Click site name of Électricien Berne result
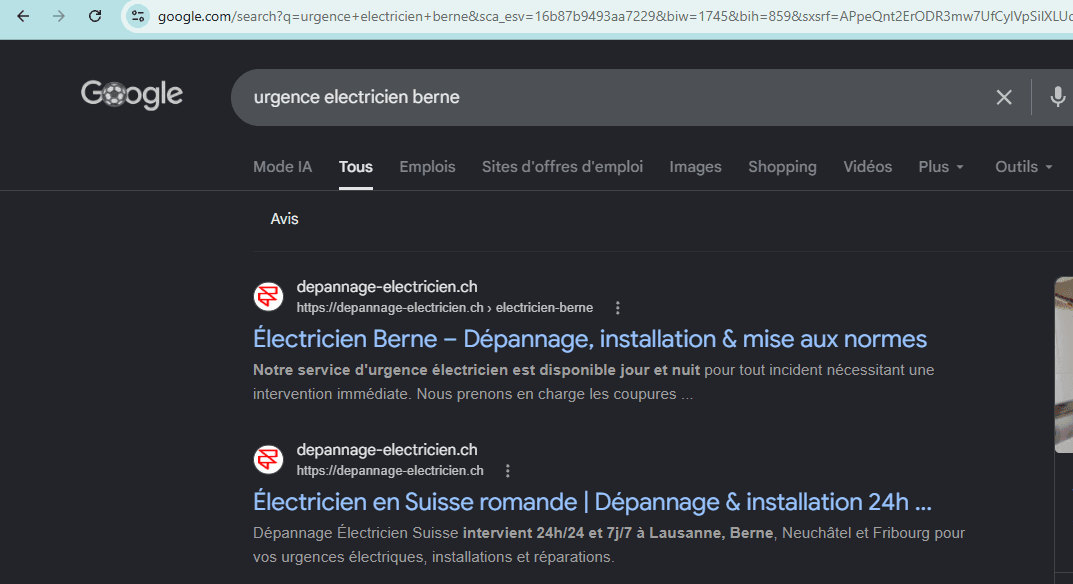1073x584 pixels. click(387, 287)
